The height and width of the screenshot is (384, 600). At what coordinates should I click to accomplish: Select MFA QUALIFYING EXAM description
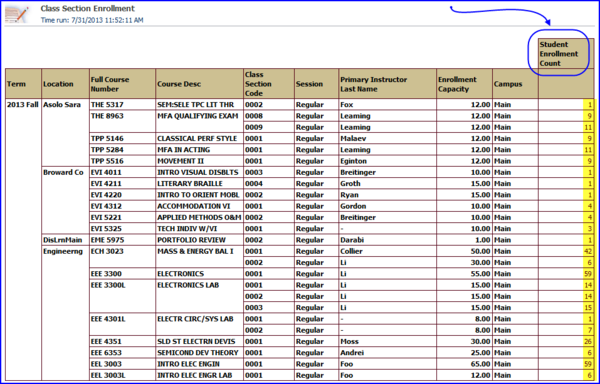click(198, 116)
